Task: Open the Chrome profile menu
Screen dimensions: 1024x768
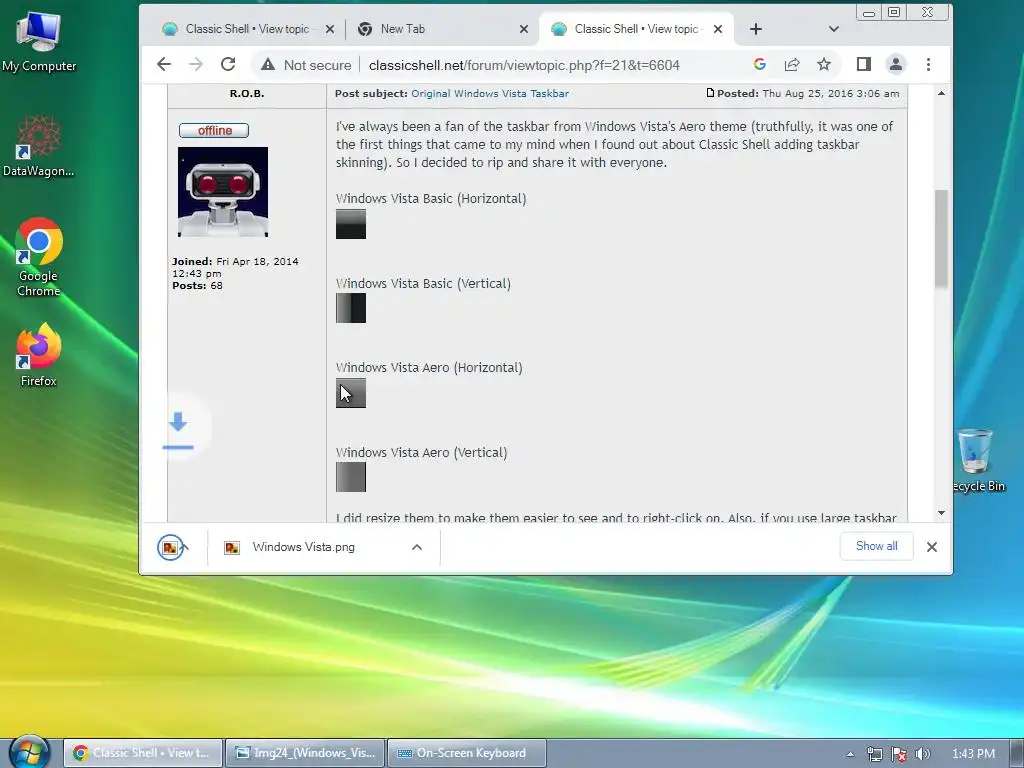Action: (x=895, y=64)
